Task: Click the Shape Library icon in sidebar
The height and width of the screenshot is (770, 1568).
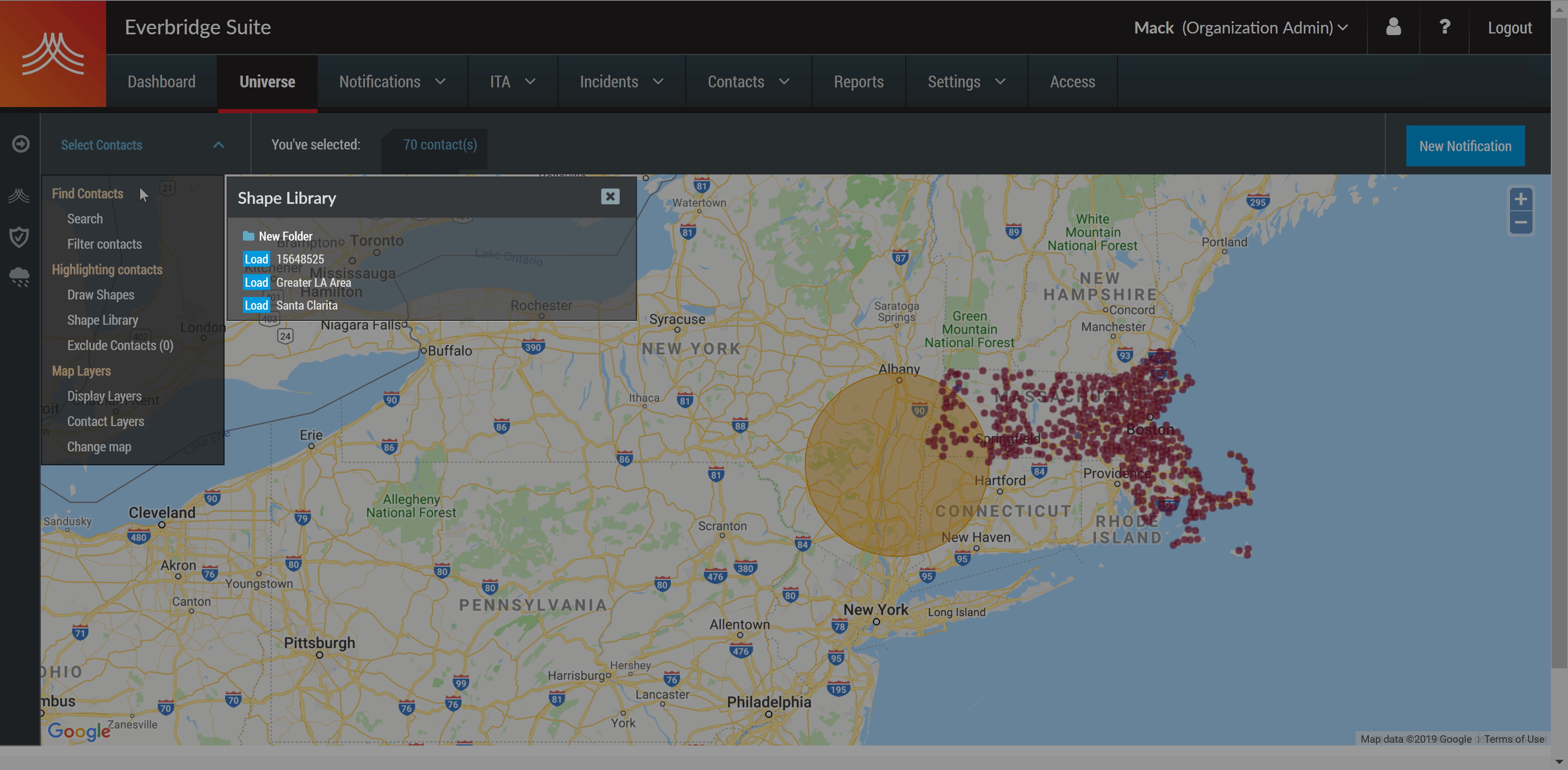Action: [101, 320]
